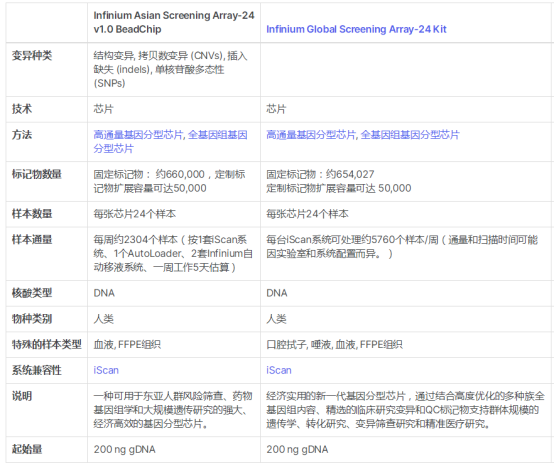554x466 pixels.
Task: Click the 技术 row label
Action: click(22, 109)
